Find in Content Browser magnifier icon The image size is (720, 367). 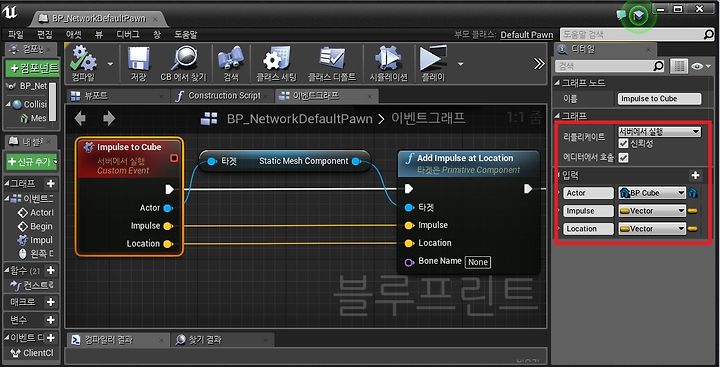[x=184, y=63]
